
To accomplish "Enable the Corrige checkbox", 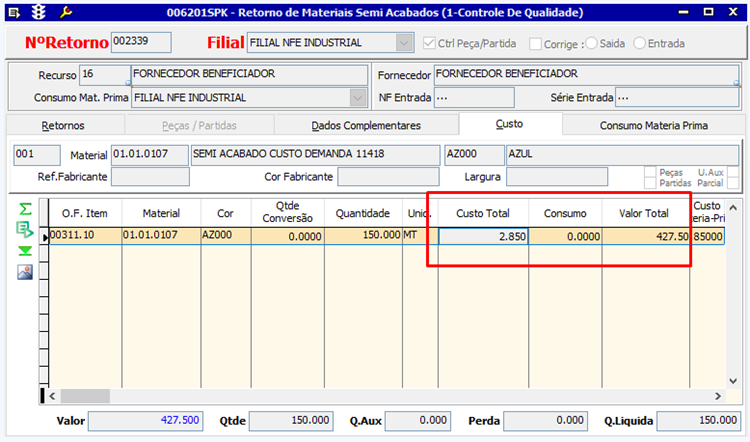I will pyautogui.click(x=535, y=44).
